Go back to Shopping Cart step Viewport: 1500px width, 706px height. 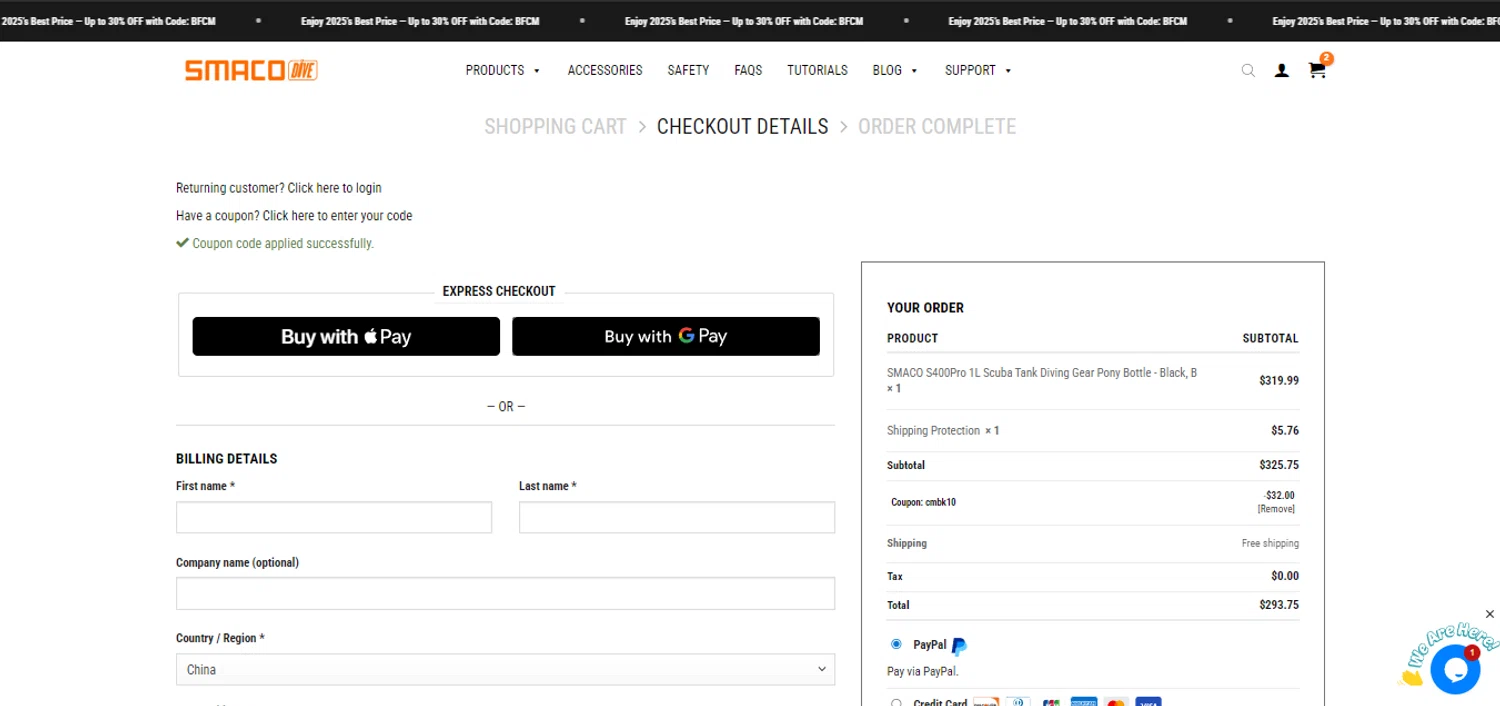[555, 127]
